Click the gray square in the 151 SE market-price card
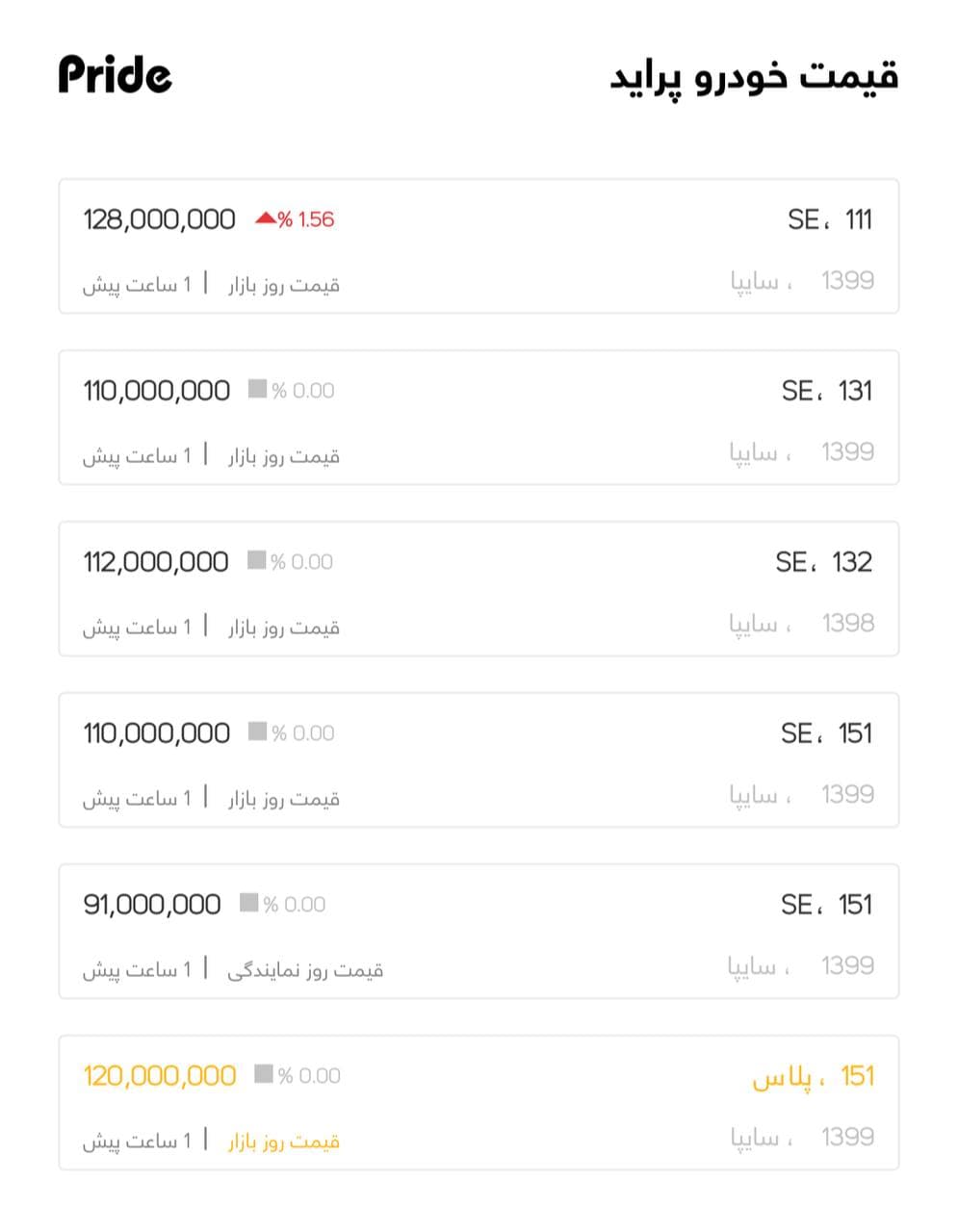958x1232 pixels. coord(257,731)
